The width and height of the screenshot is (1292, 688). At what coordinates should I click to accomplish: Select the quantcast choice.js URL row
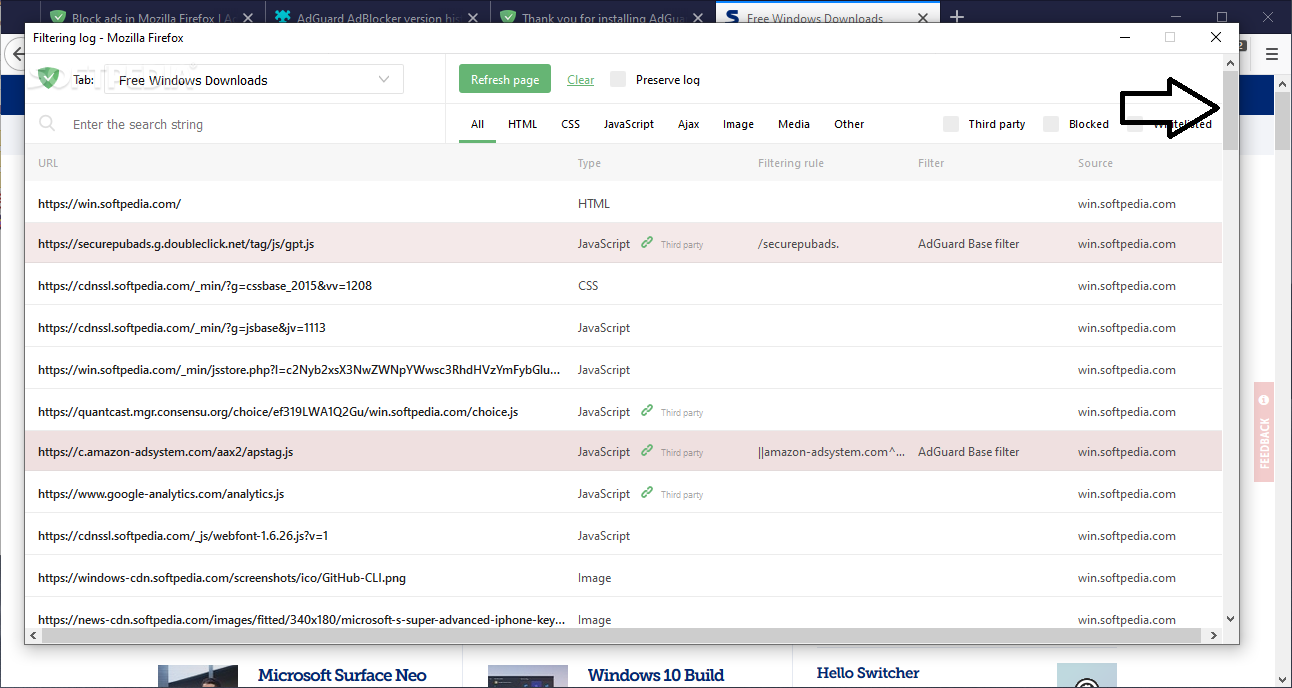pyautogui.click(x=623, y=411)
